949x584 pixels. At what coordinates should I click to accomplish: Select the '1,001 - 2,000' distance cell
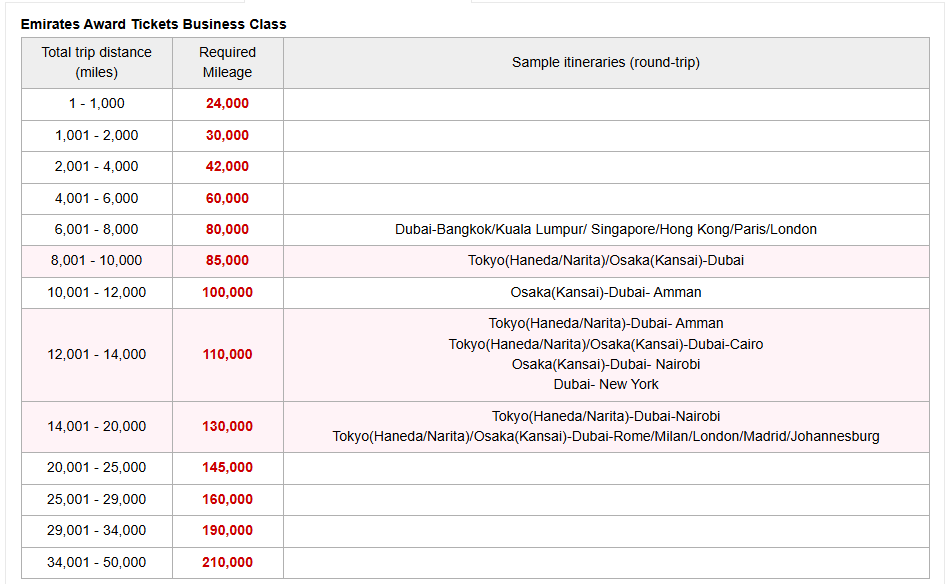97,136
